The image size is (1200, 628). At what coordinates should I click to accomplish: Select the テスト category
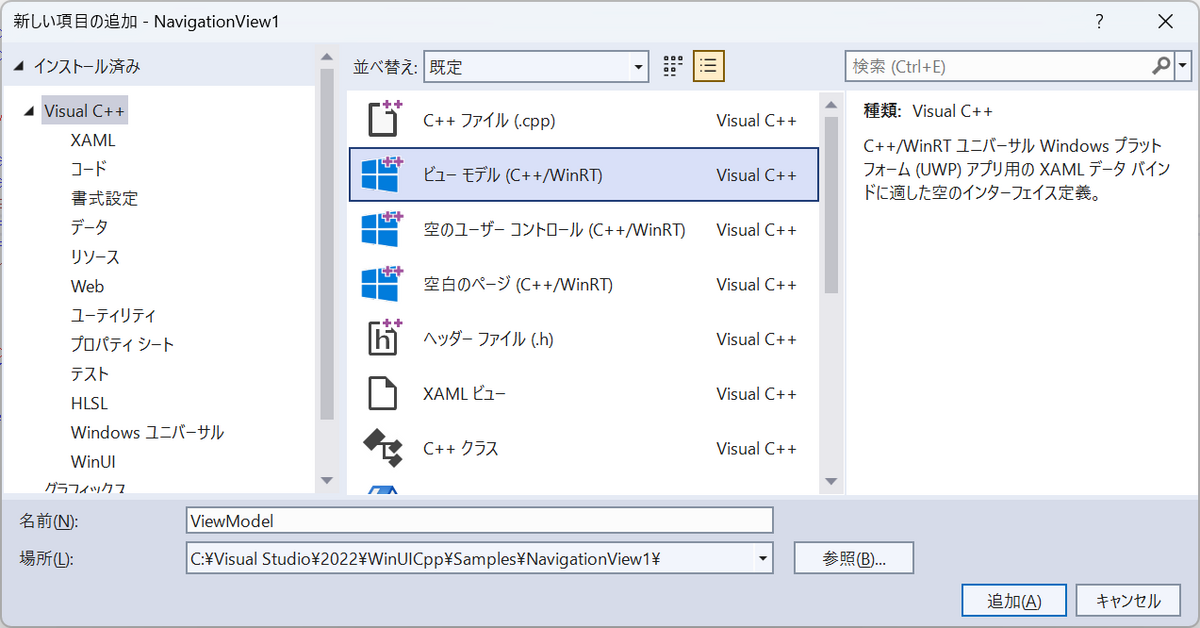coord(90,374)
